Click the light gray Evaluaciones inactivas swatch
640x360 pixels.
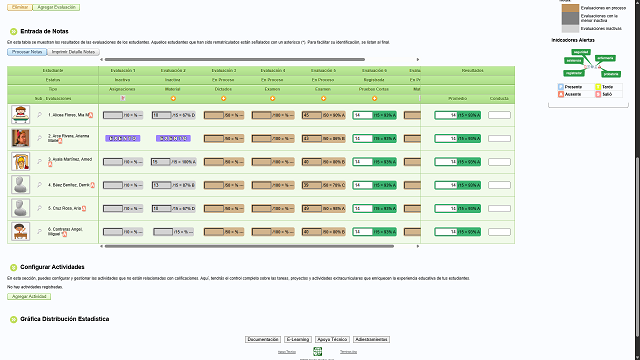(x=570, y=29)
